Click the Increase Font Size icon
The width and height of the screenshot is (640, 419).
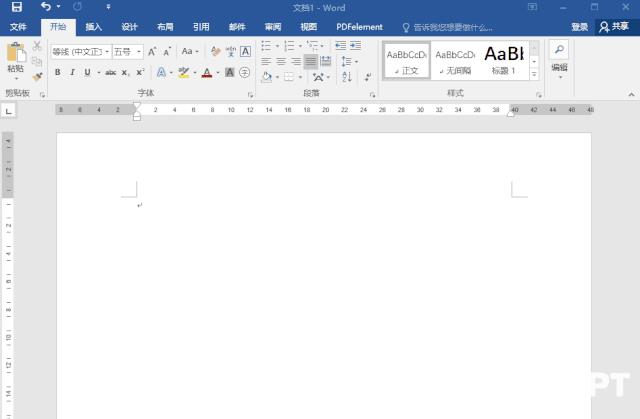(x=152, y=51)
